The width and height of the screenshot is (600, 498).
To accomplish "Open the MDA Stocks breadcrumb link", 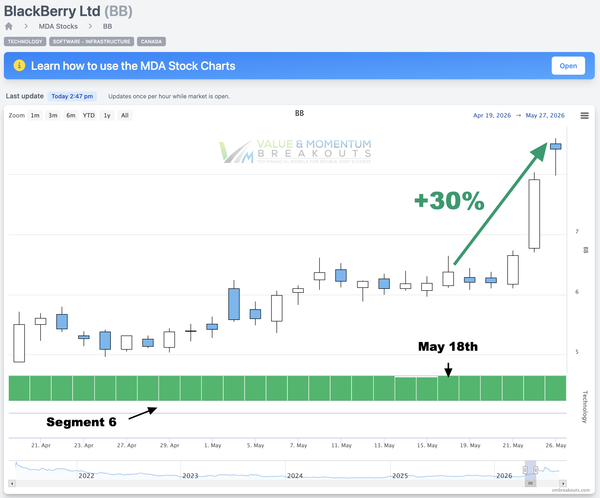I will (58, 26).
